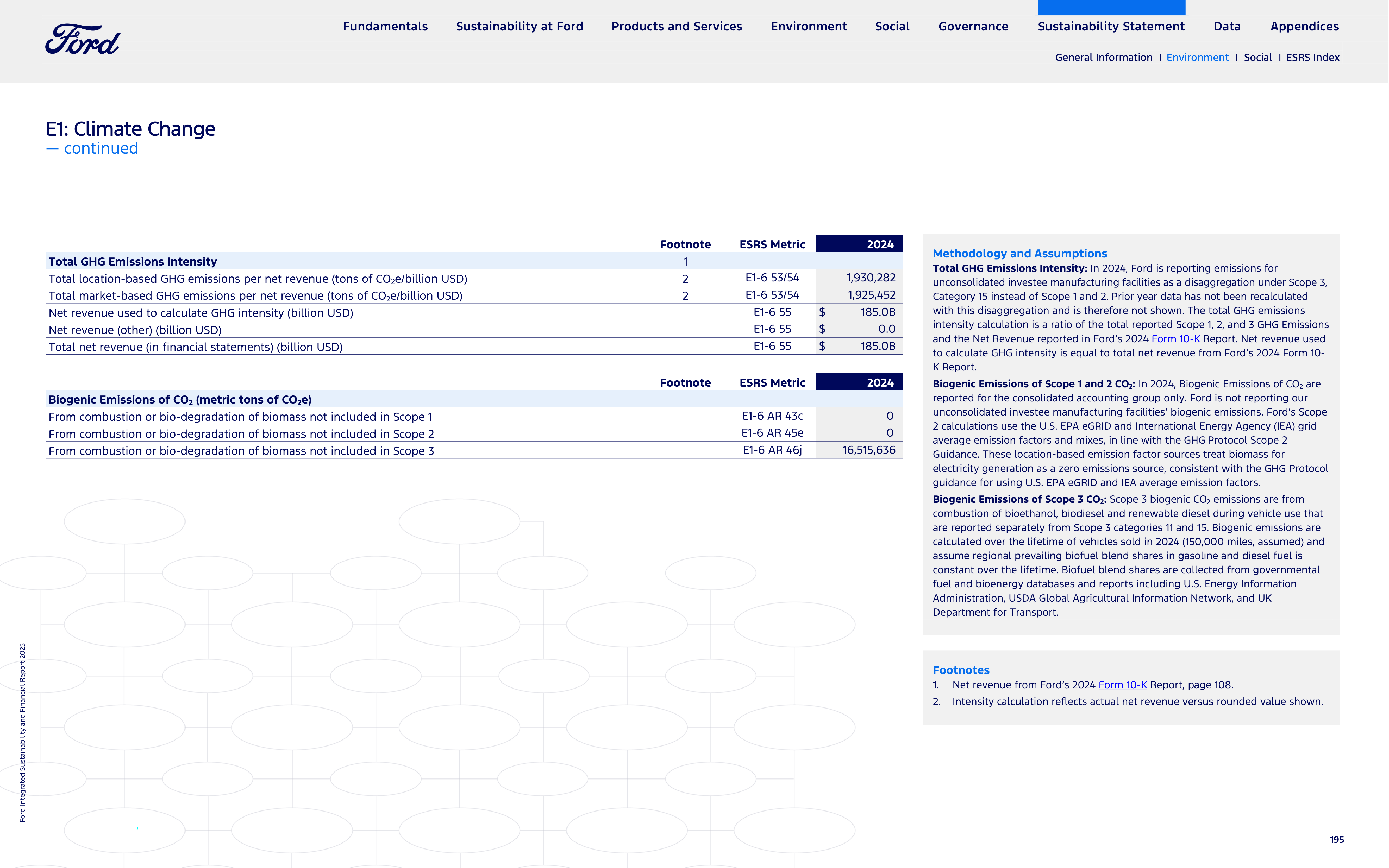Open the Governance navigation tab
The height and width of the screenshot is (868, 1389).
pyautogui.click(x=973, y=26)
